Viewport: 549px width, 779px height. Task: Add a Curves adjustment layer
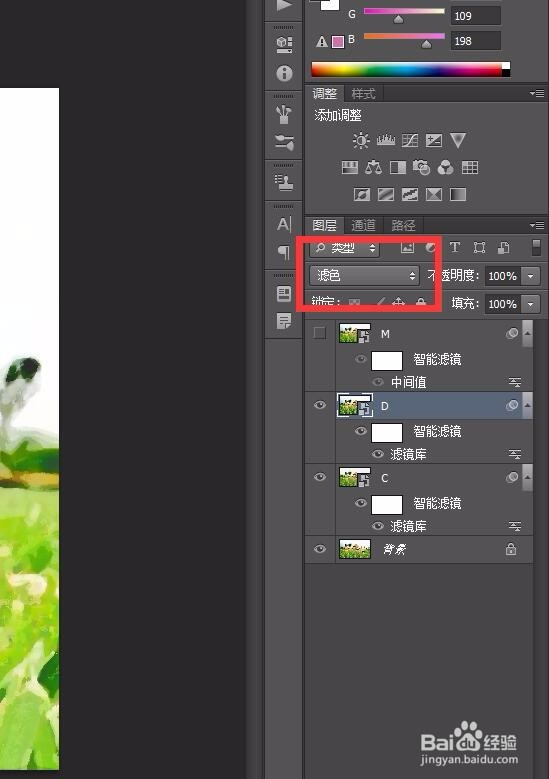point(410,141)
